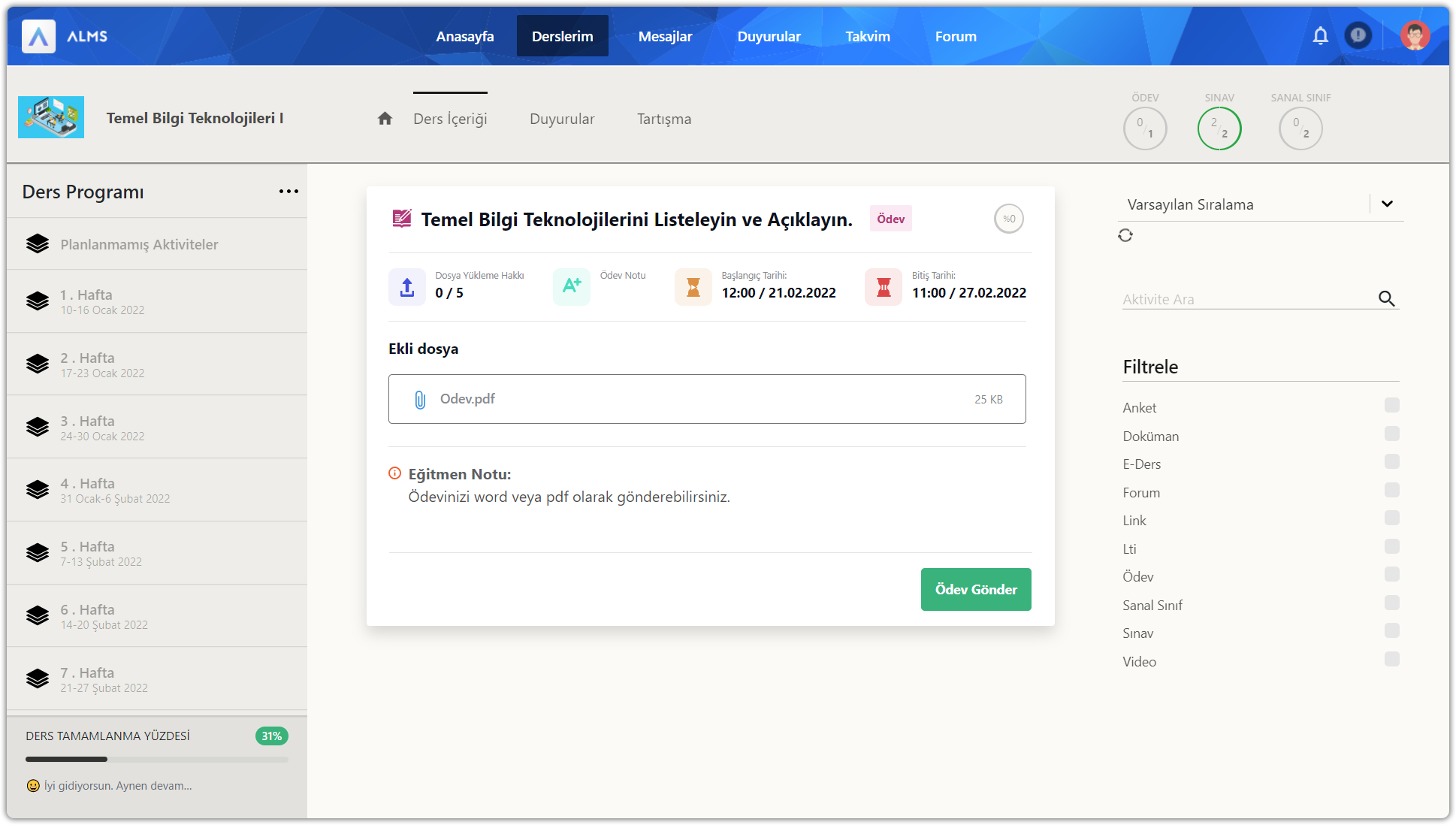
Task: Open the Ders Programı three-dots menu
Action: point(288,192)
